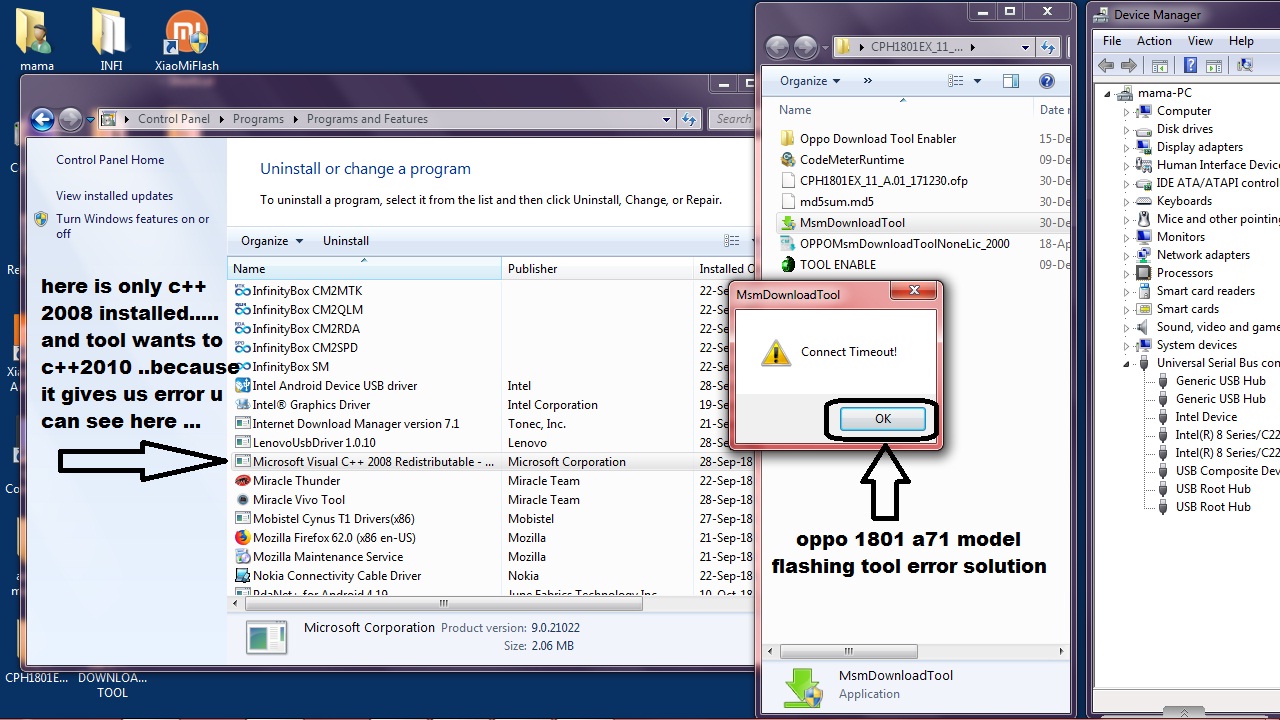The image size is (1280, 720).
Task: Click Device Manager help toolbar icon
Action: [x=1190, y=65]
